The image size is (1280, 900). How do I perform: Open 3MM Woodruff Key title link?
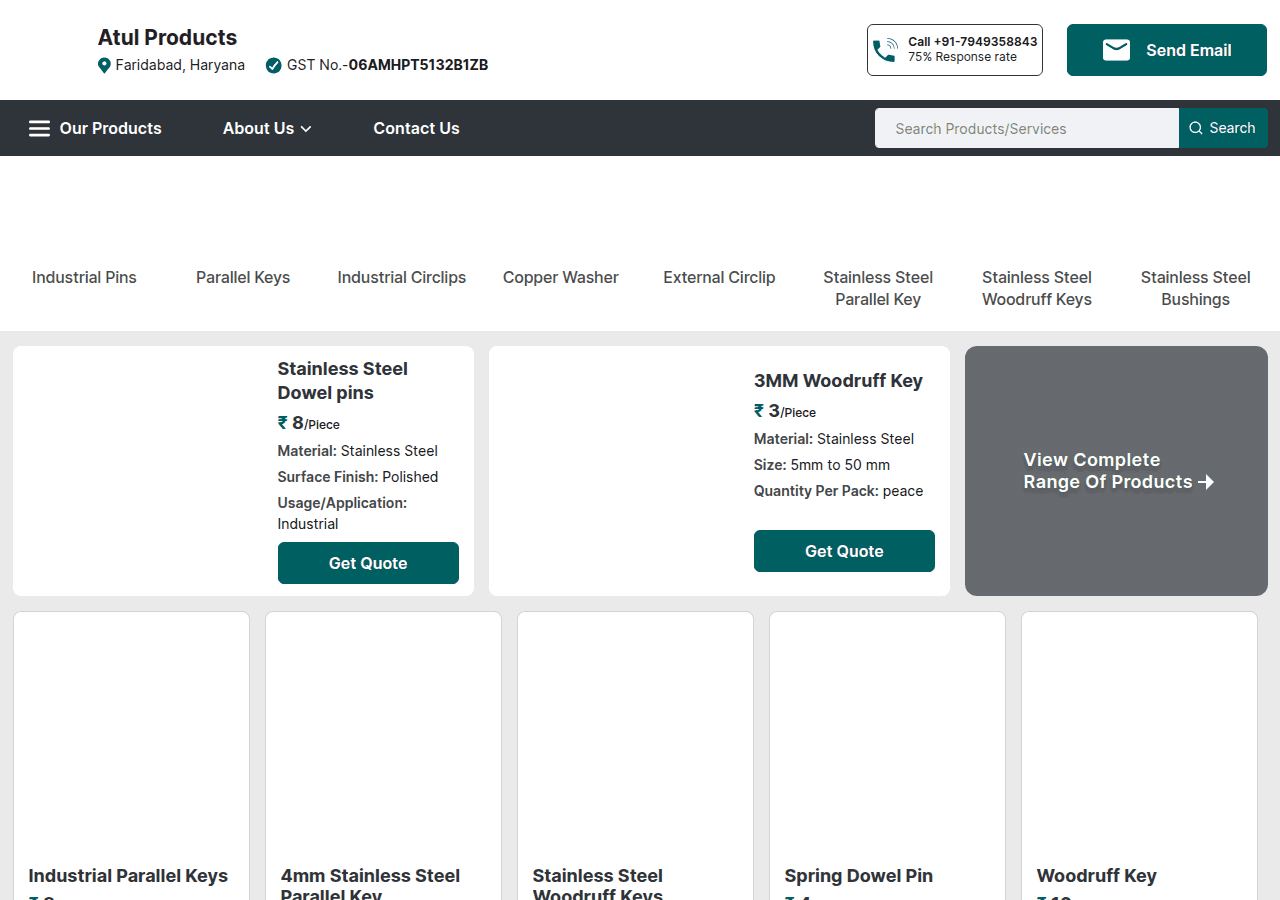(x=838, y=381)
